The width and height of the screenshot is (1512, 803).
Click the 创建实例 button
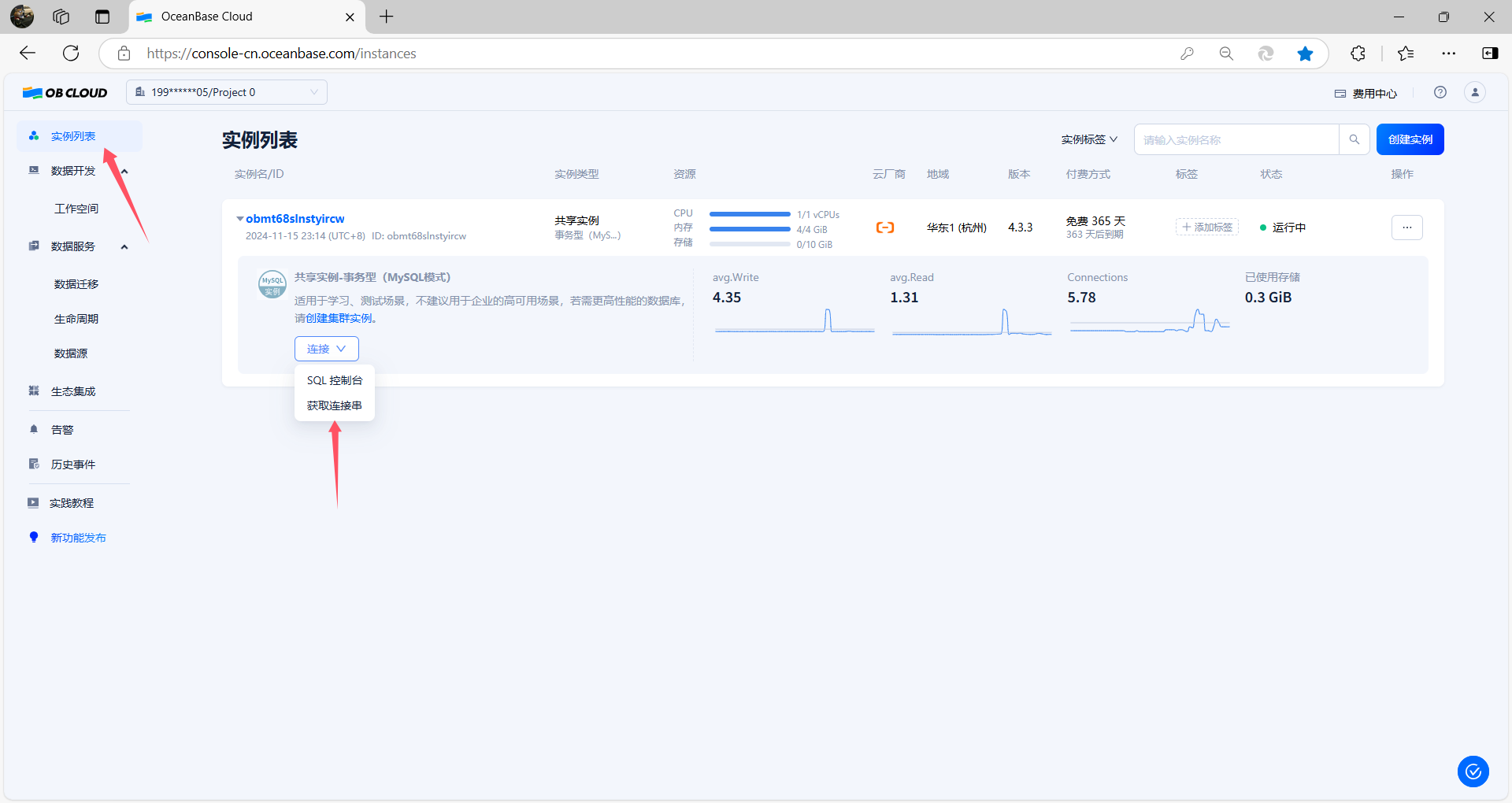(1410, 139)
